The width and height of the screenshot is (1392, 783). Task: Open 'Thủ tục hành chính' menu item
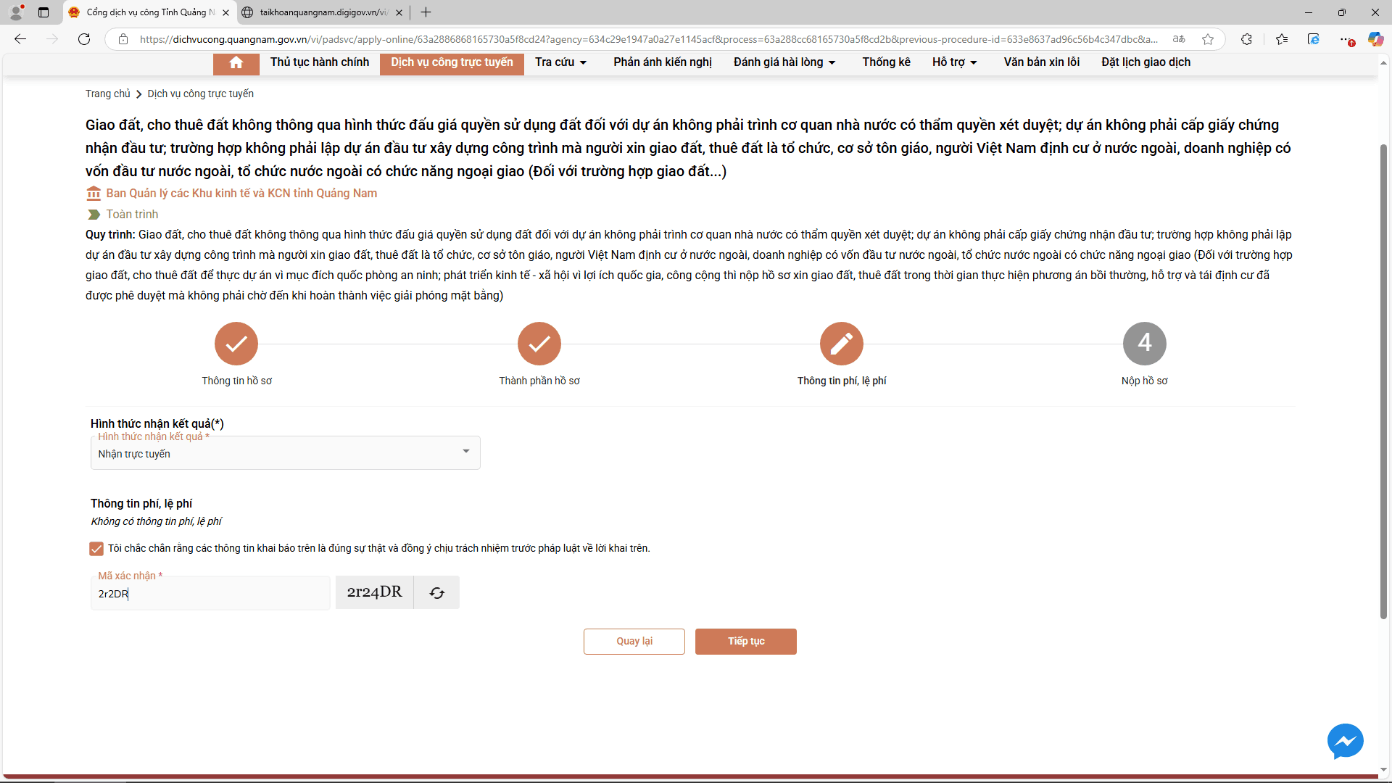pyautogui.click(x=320, y=62)
